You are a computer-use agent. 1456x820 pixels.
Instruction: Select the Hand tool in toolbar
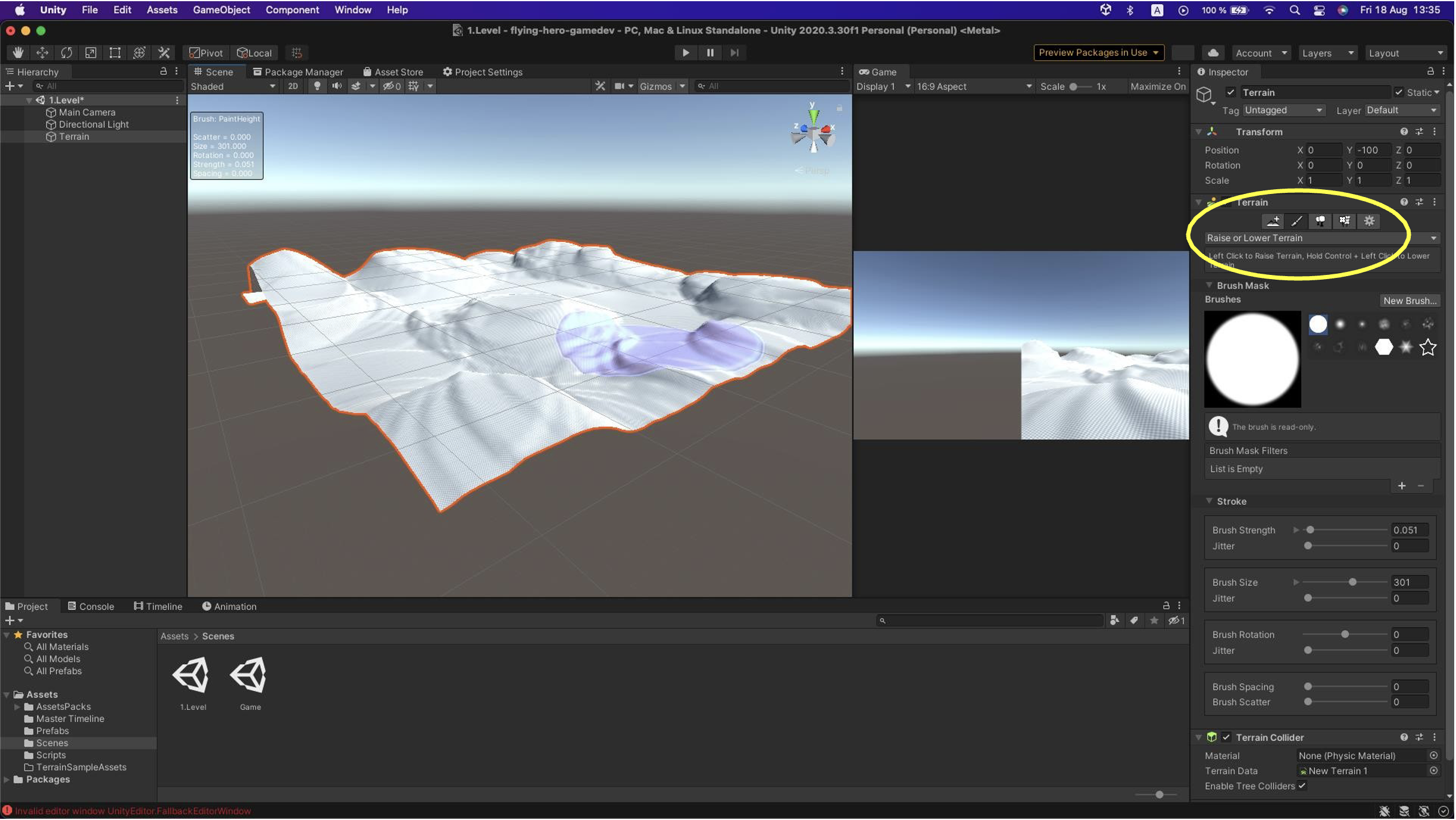point(18,53)
